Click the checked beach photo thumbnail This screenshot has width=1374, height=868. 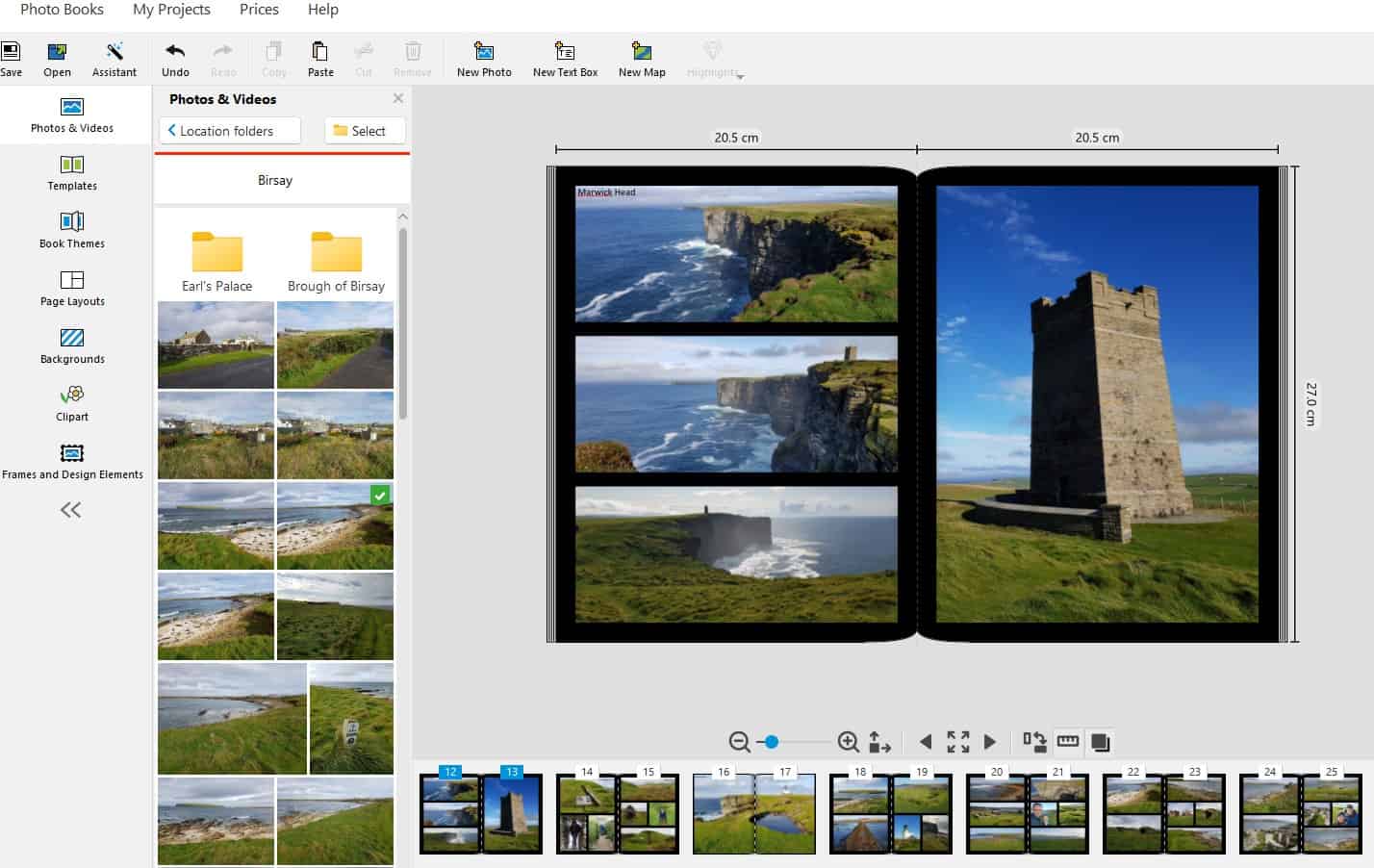(x=335, y=526)
